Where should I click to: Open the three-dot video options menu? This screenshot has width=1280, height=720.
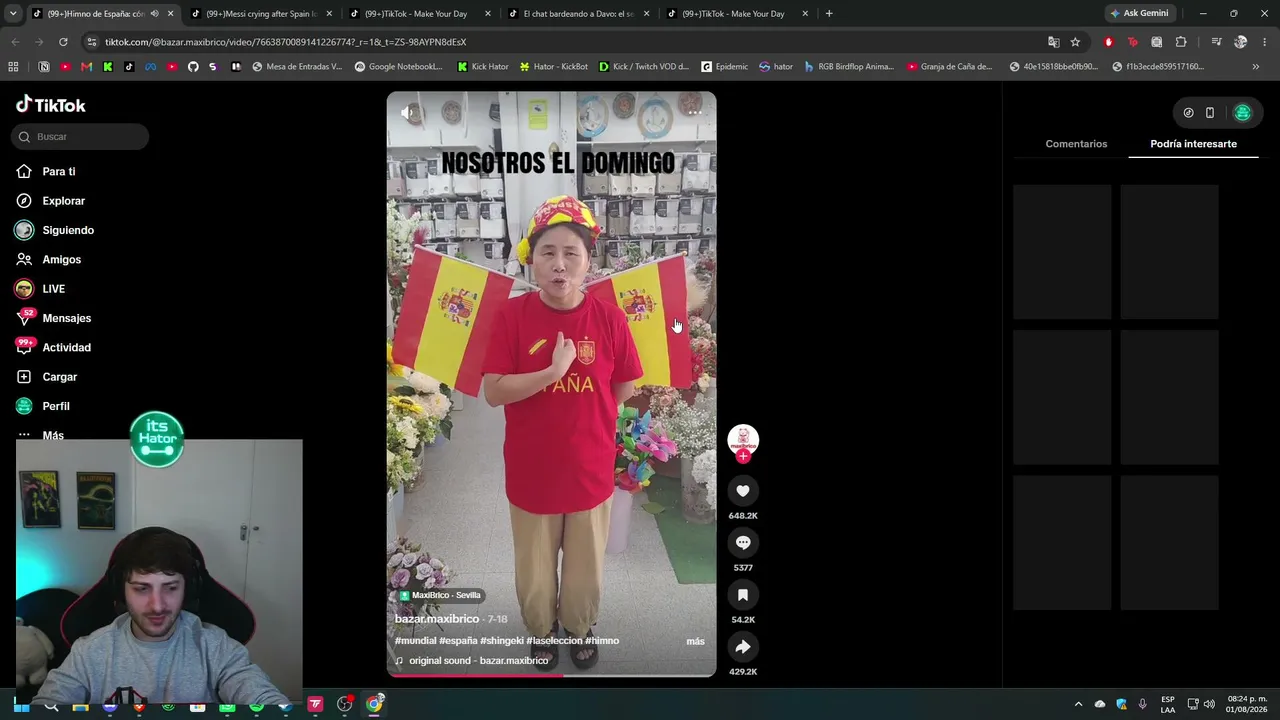click(x=695, y=113)
